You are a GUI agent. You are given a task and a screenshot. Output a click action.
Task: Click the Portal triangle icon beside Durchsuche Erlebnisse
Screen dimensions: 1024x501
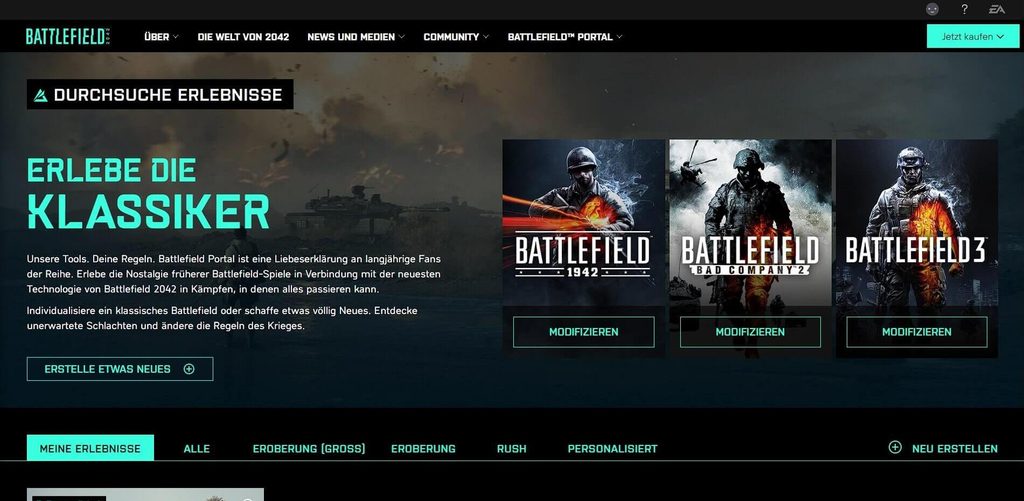tap(40, 95)
